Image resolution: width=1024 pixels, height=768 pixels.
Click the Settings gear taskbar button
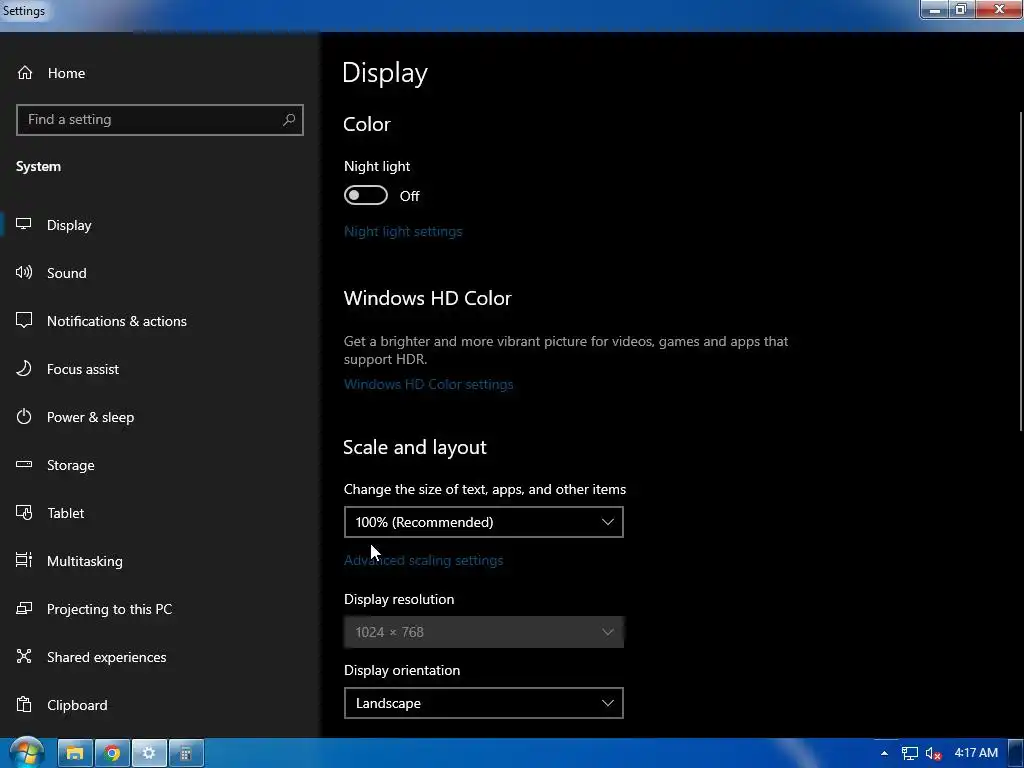(x=149, y=754)
